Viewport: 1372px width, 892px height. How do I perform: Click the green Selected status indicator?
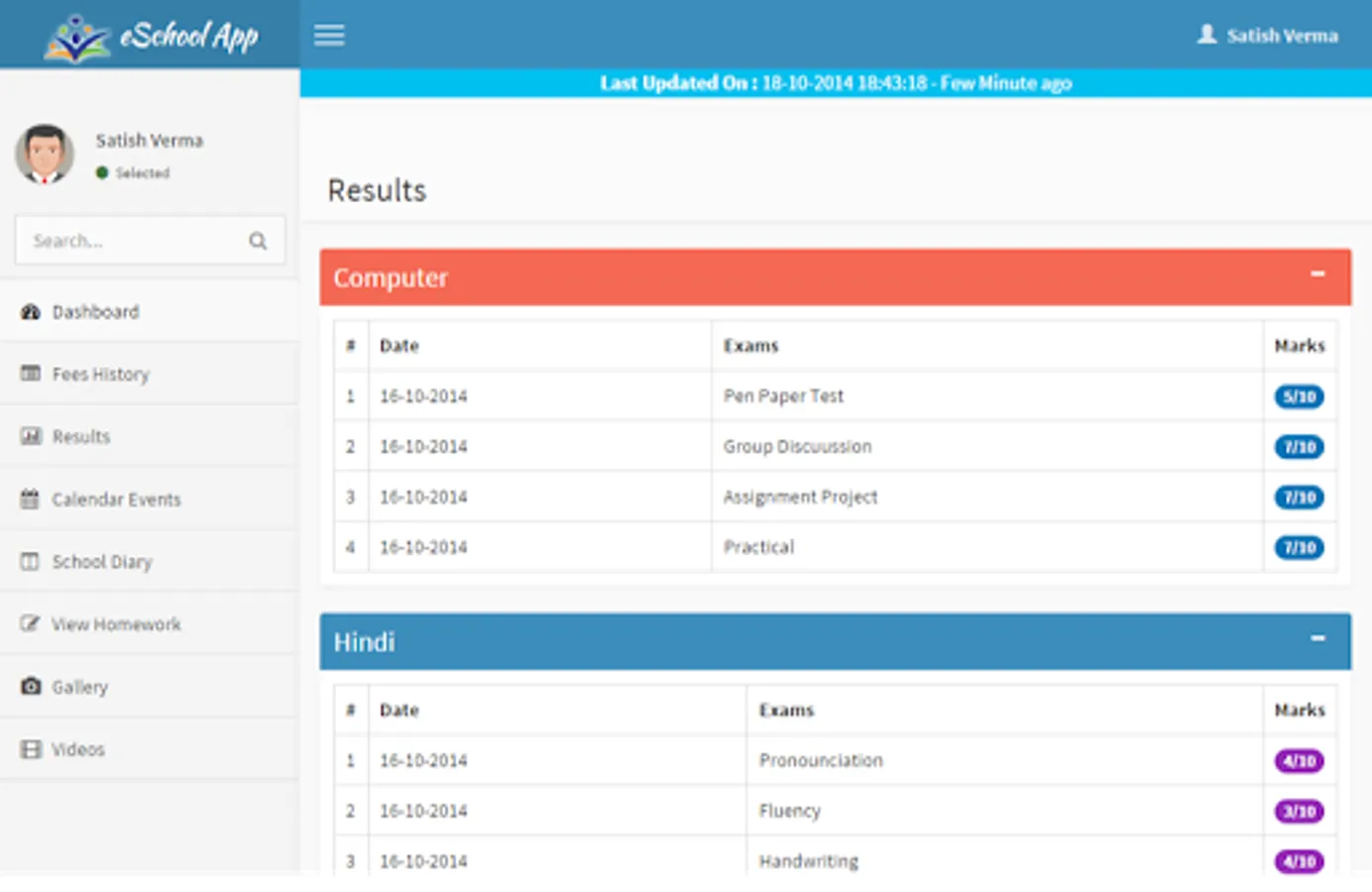tap(101, 172)
